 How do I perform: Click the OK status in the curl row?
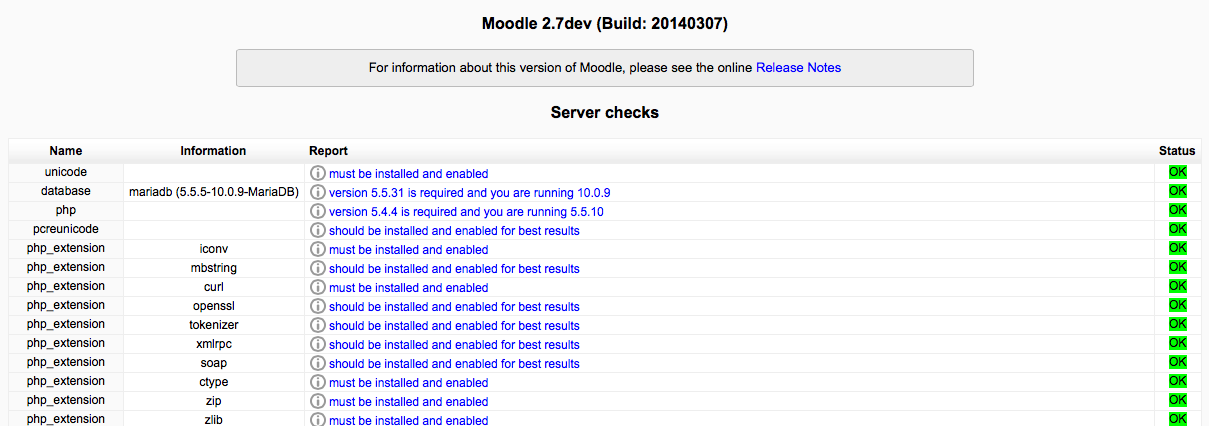[1177, 287]
